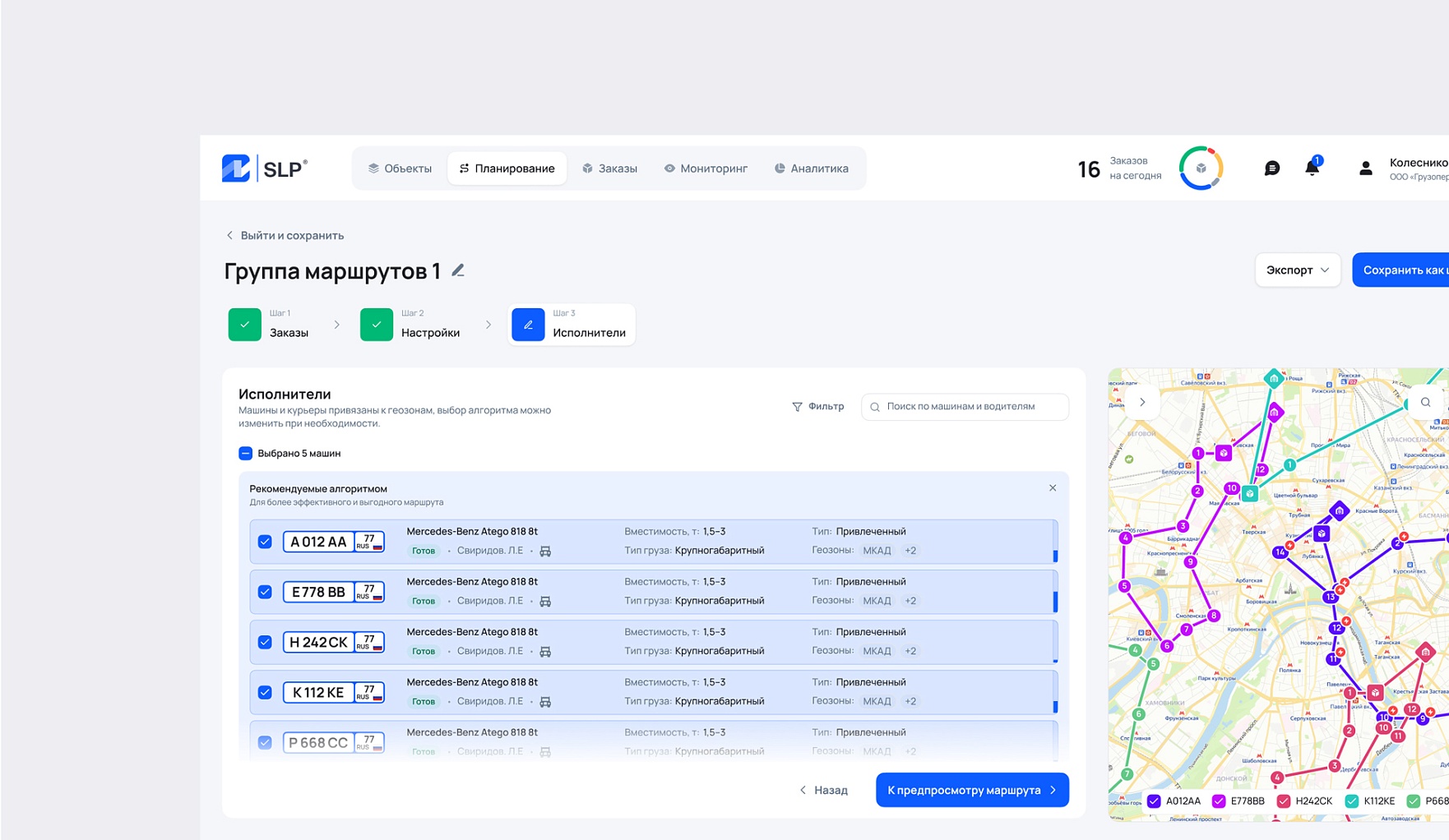Click the Шаг 2 Настройки chevron arrow
1449x840 pixels.
pos(489,325)
